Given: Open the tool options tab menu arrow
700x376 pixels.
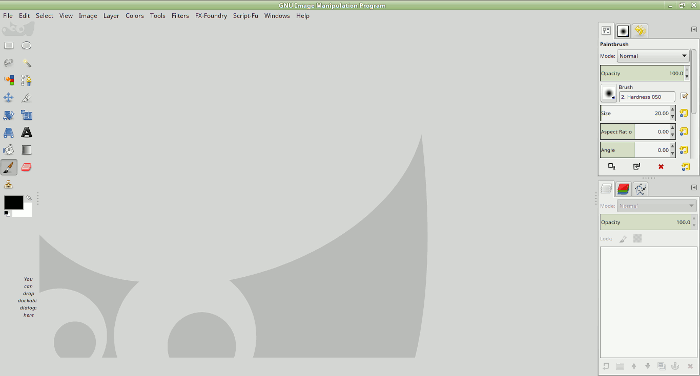Looking at the screenshot, I should click(x=693, y=29).
